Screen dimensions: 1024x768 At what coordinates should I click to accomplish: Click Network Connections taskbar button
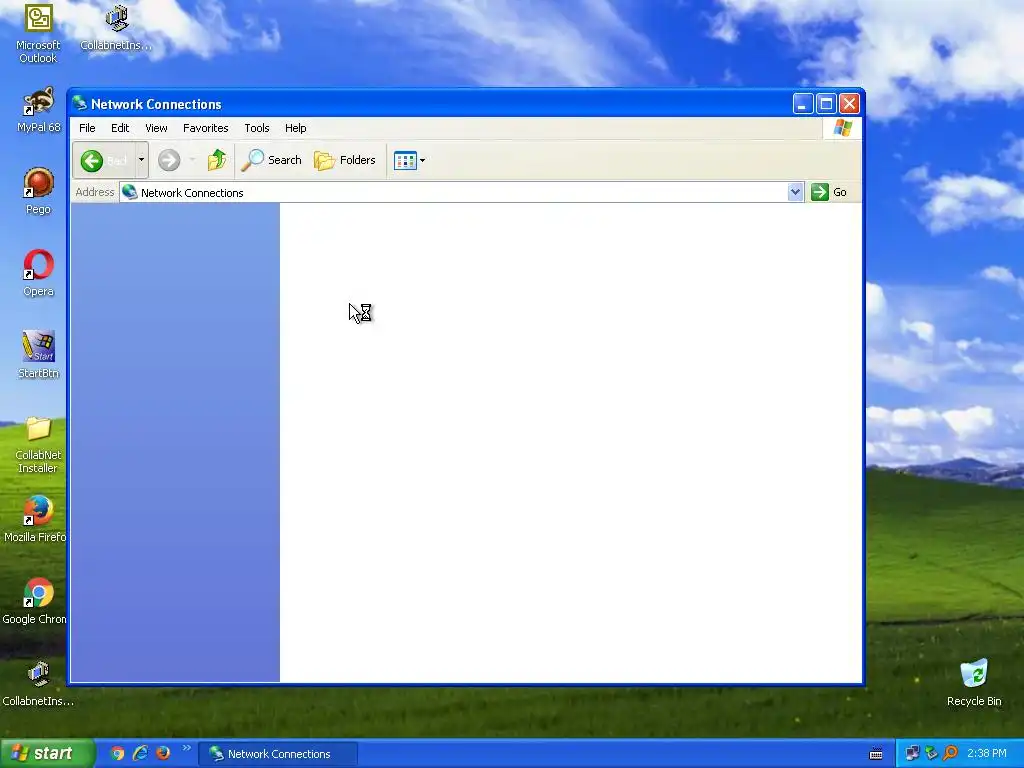pyautogui.click(x=278, y=754)
